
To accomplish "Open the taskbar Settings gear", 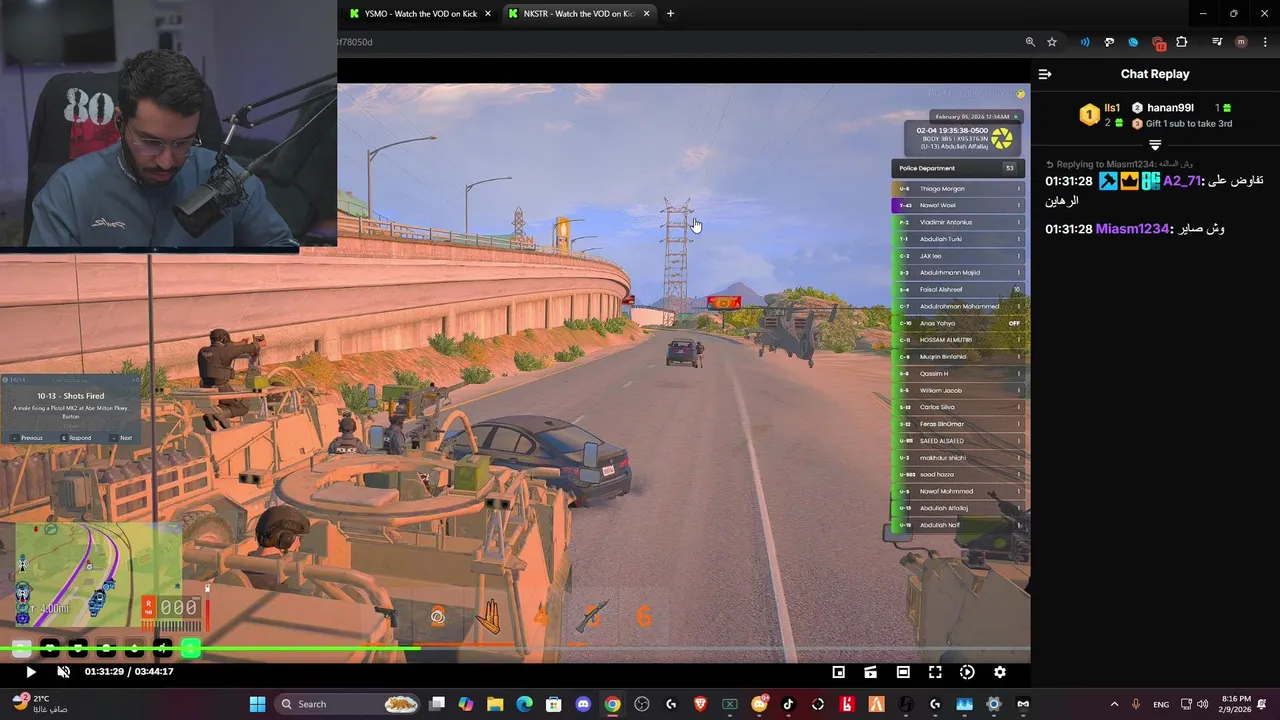I will [x=993, y=704].
